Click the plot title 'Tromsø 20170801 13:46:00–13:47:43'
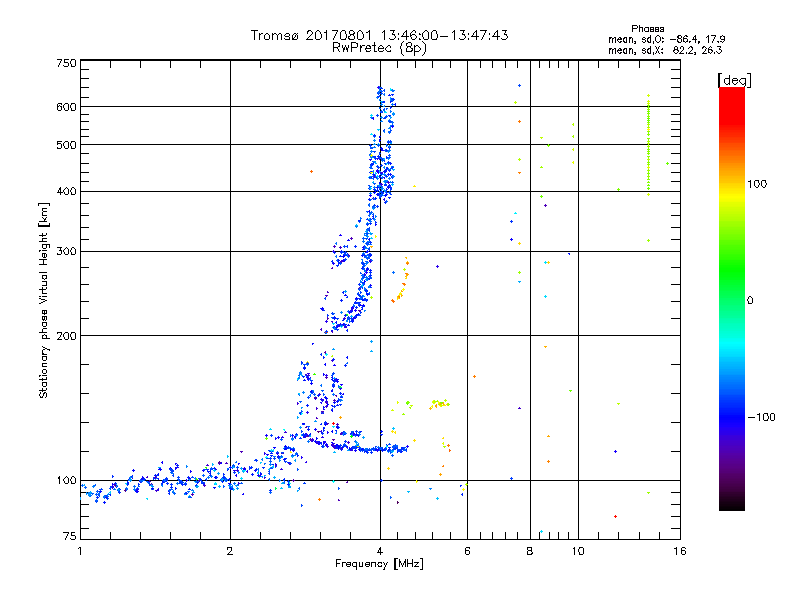This screenshot has height=600, width=800. pos(379,35)
